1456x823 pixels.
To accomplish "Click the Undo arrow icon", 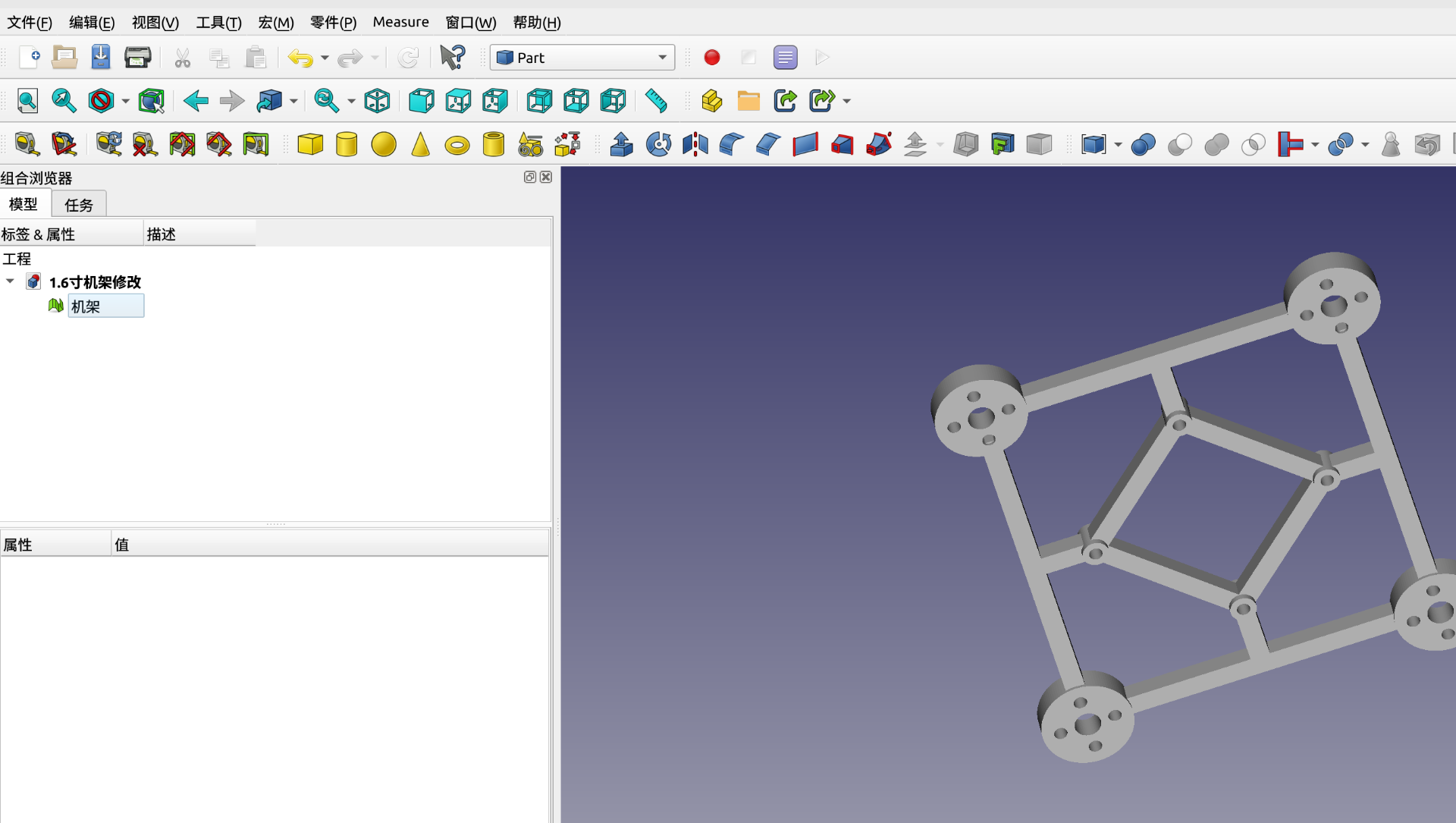I will coord(301,58).
